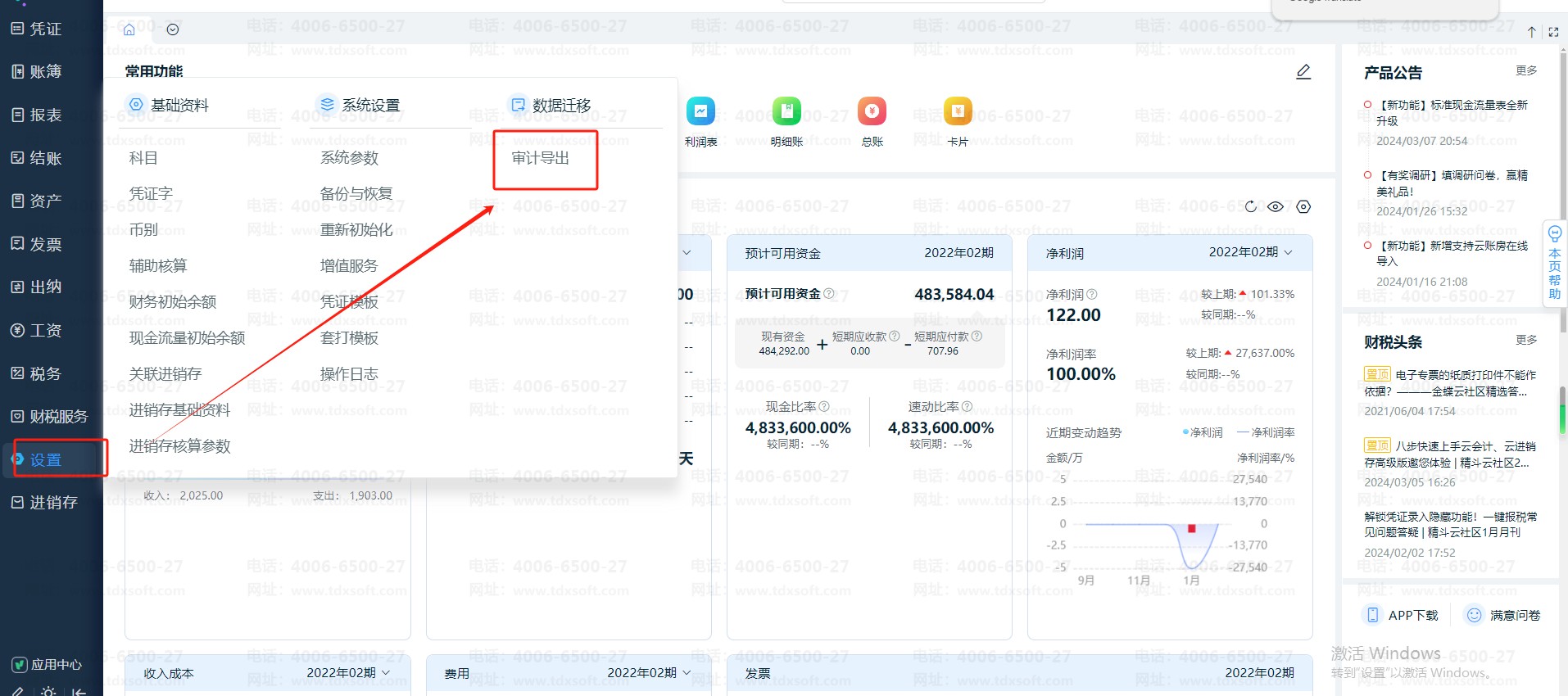The width and height of the screenshot is (1568, 696).
Task: Open the 利润表 shortcut icon
Action: click(700, 111)
